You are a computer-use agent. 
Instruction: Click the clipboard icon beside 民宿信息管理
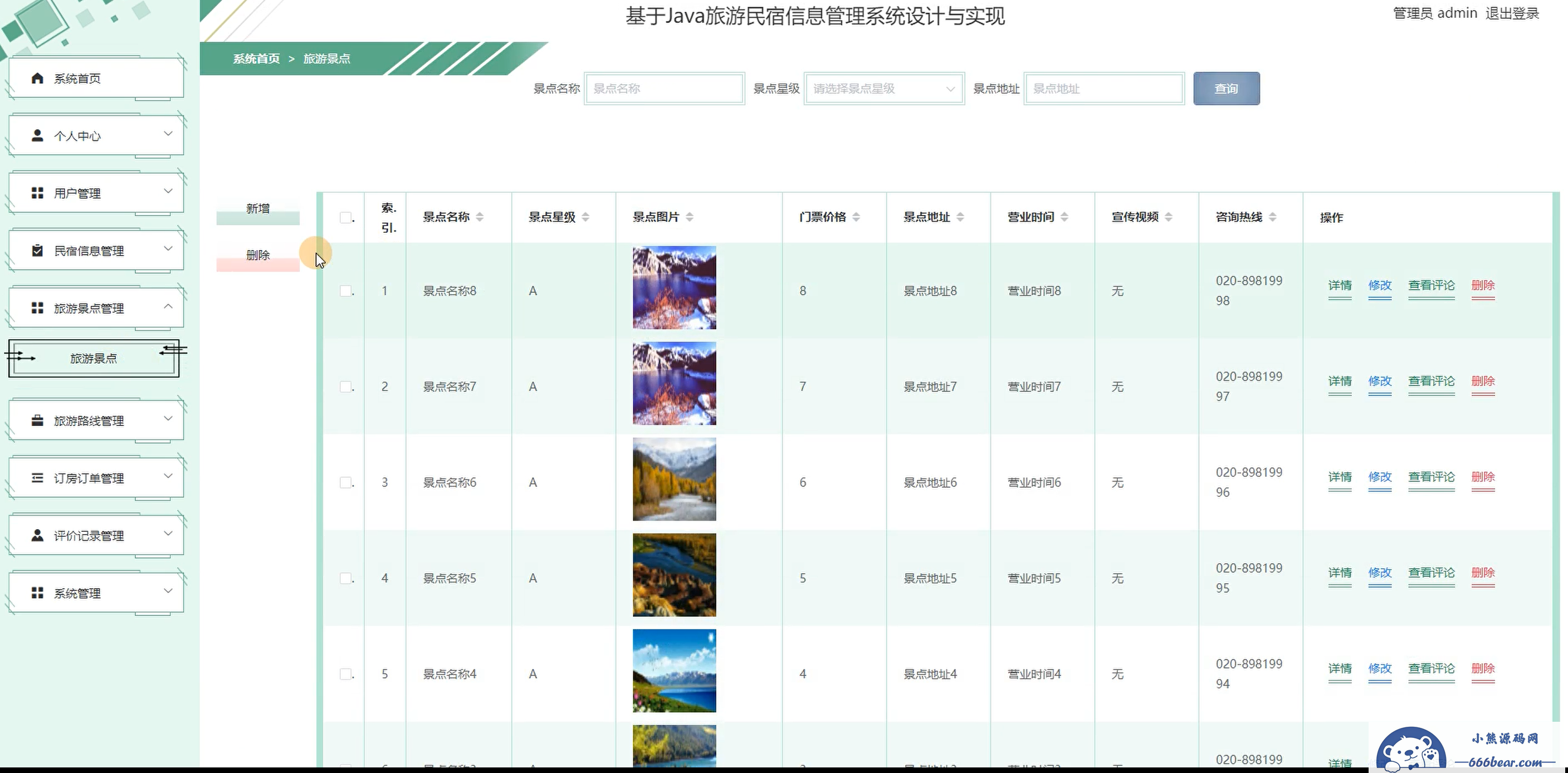point(37,251)
